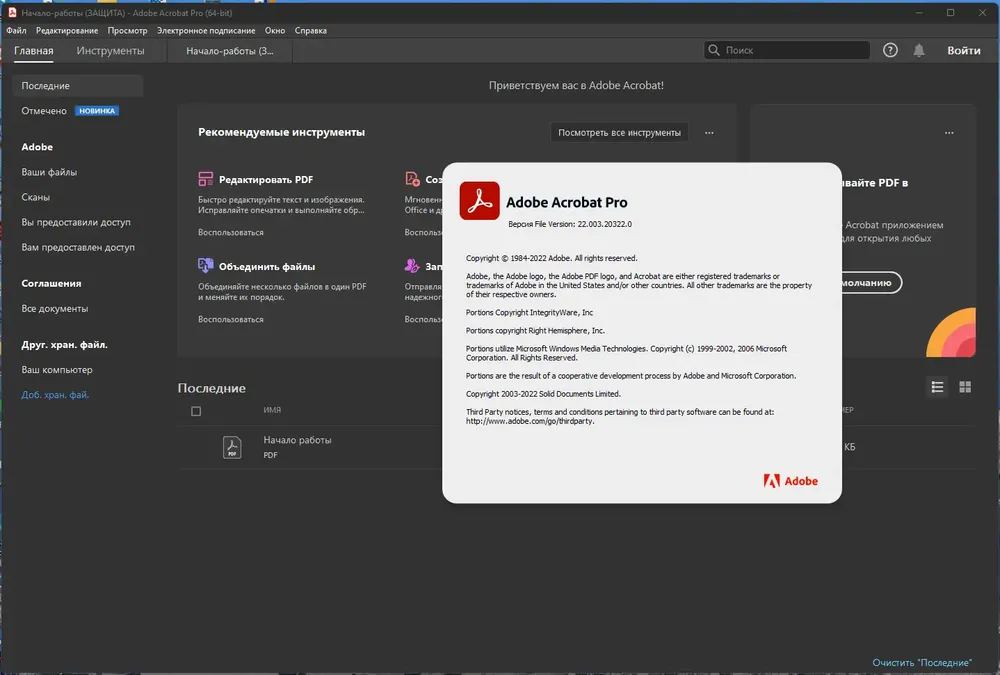Switch to the Инструменты tab
The width and height of the screenshot is (1000, 675).
110,51
